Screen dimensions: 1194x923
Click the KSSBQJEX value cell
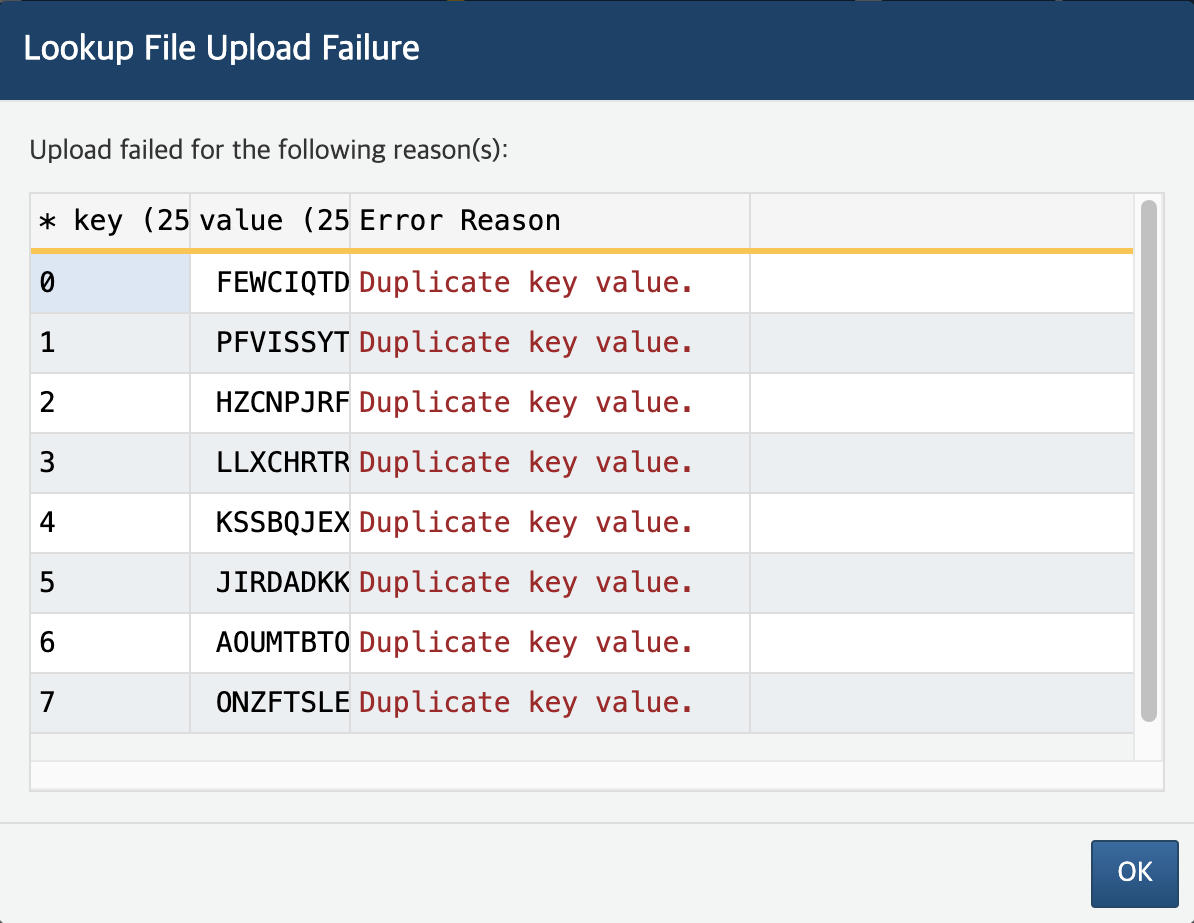pyautogui.click(x=270, y=523)
